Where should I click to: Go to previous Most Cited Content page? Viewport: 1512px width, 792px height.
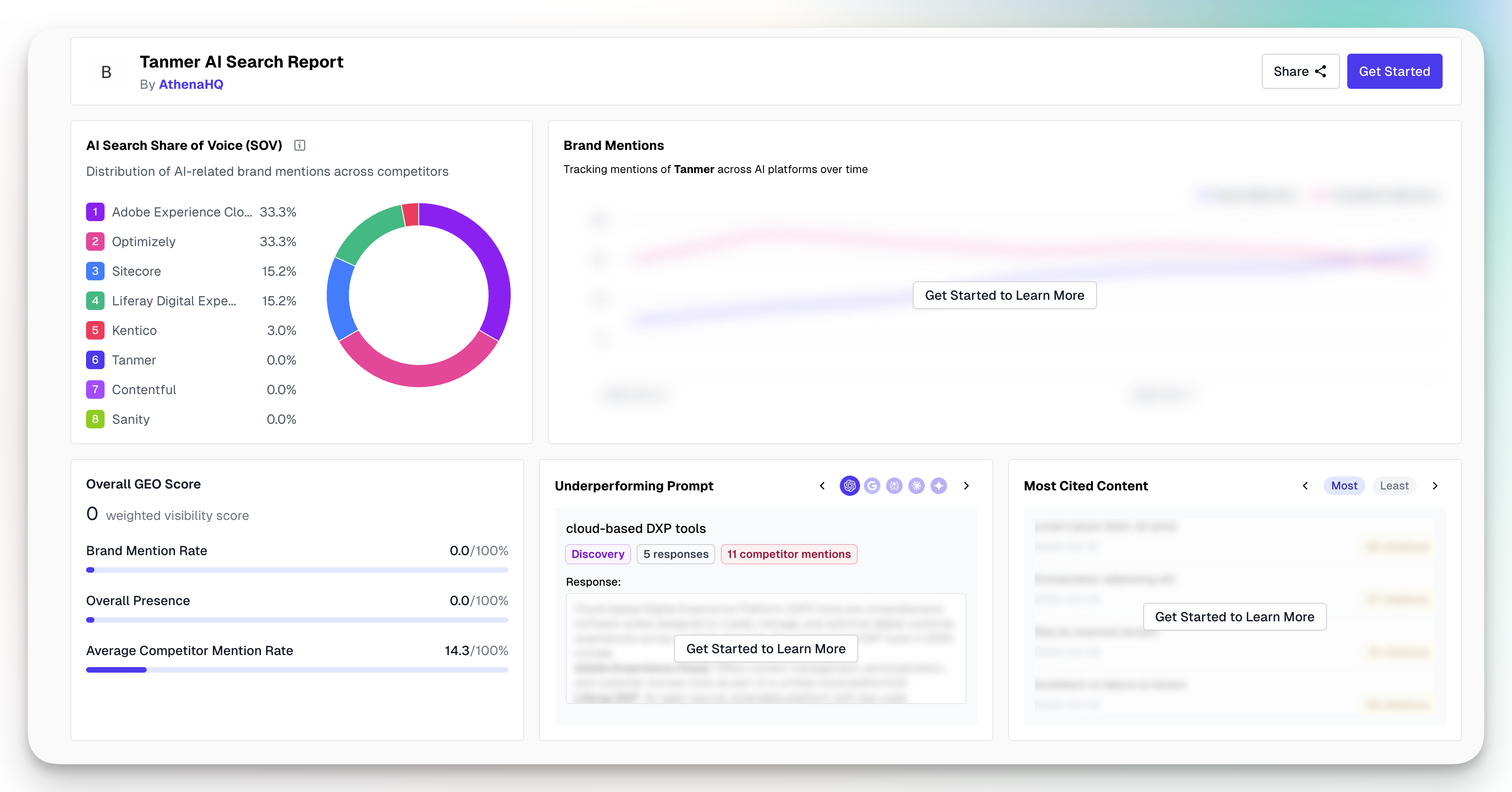[x=1305, y=486]
